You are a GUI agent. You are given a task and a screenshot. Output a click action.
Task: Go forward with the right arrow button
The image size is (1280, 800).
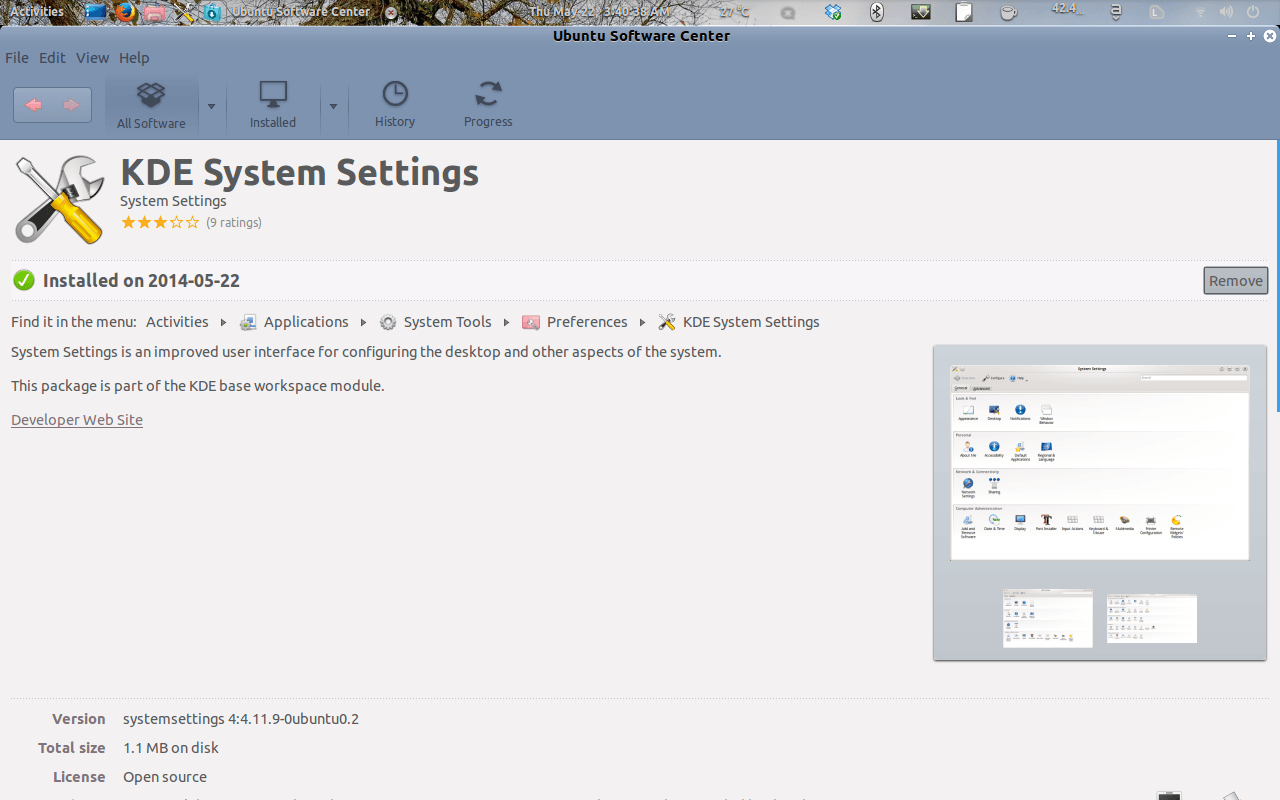(71, 105)
